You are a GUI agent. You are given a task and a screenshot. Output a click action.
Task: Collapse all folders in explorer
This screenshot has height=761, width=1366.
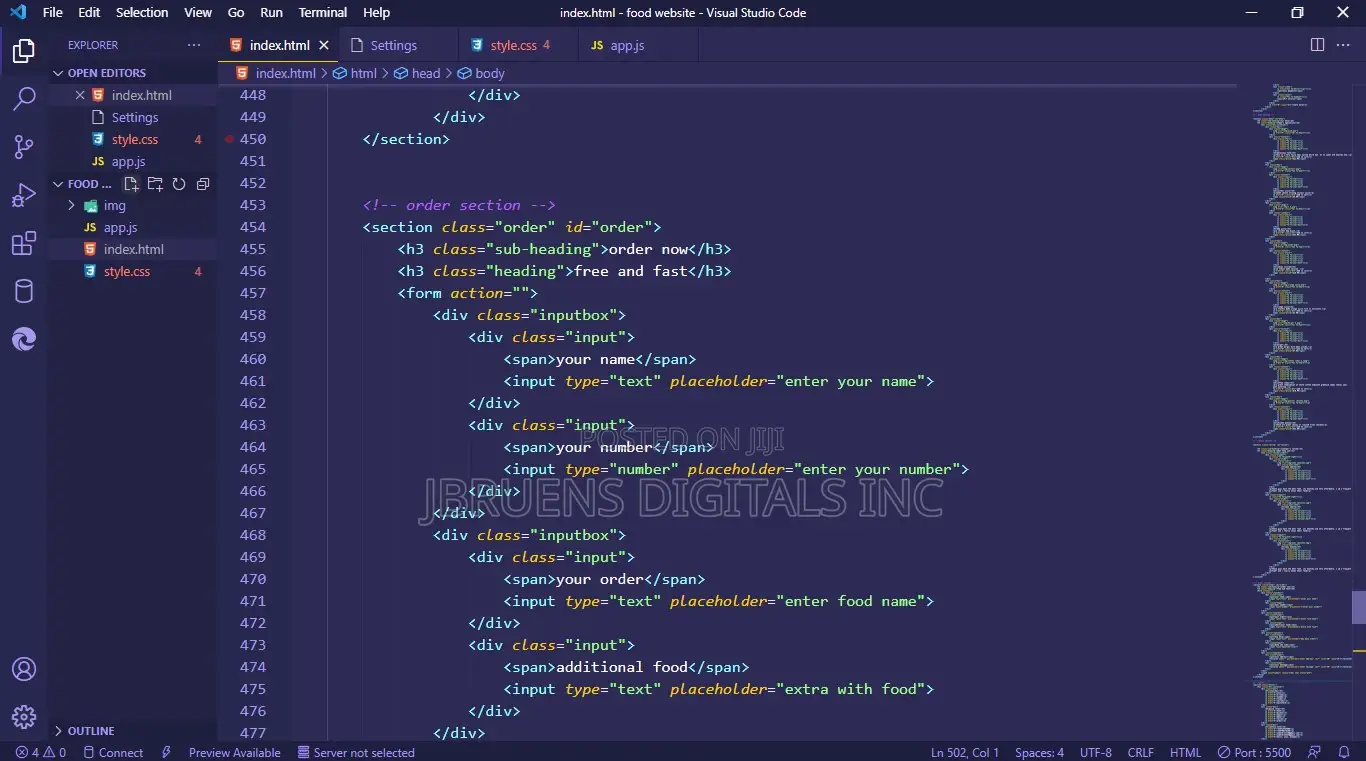tap(203, 184)
